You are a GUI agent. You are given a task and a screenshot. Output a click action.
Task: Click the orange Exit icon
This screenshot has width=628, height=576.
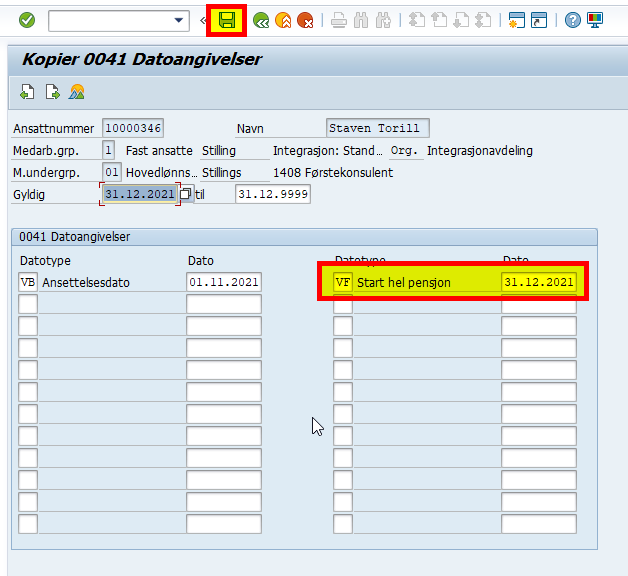pyautogui.click(x=283, y=20)
